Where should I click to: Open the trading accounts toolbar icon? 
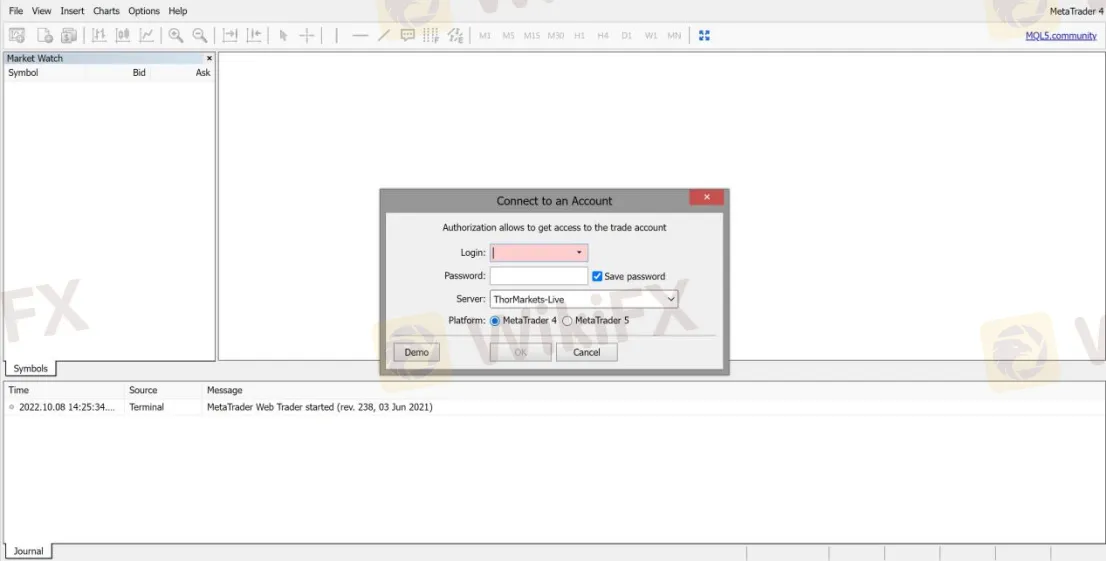tap(69, 35)
